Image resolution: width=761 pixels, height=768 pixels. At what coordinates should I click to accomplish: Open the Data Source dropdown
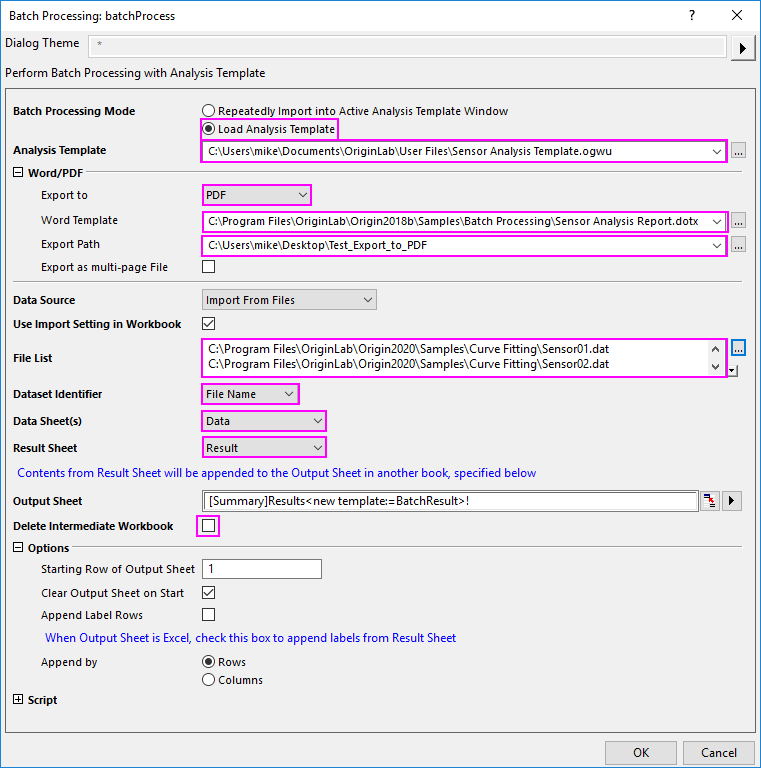tap(289, 300)
